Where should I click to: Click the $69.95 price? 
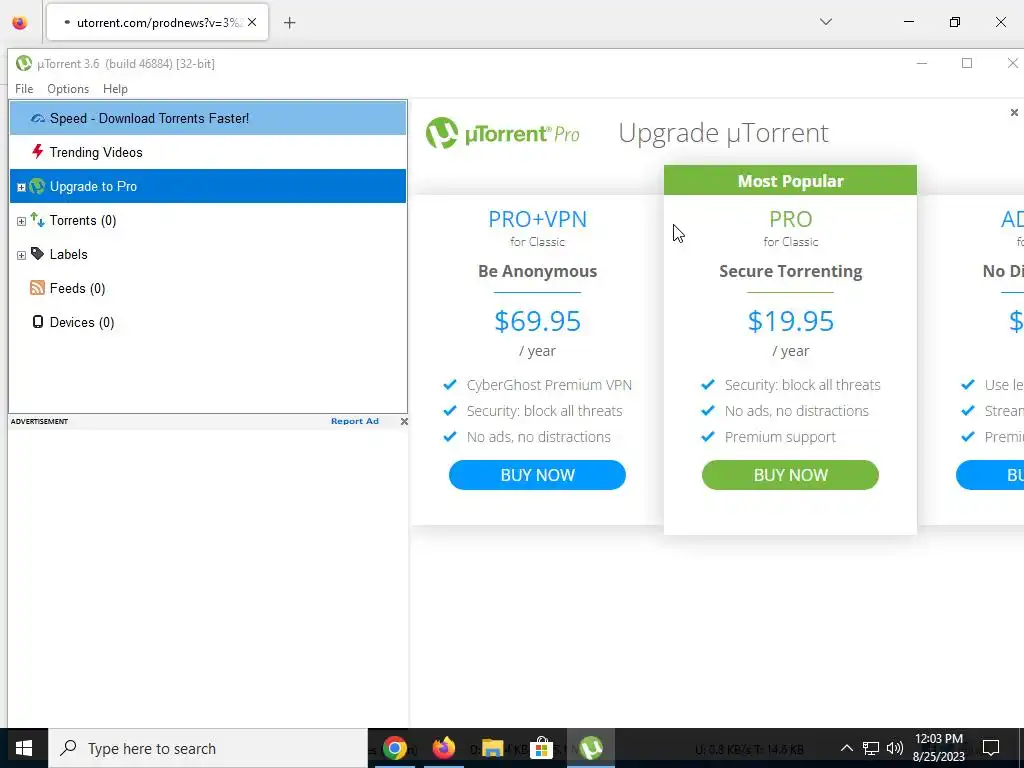[x=537, y=321]
